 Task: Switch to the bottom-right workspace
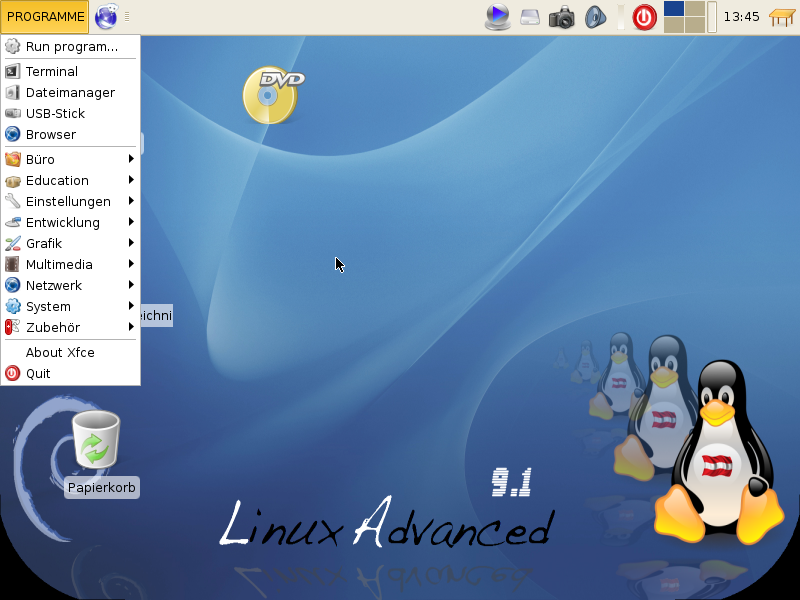pyautogui.click(x=694, y=25)
